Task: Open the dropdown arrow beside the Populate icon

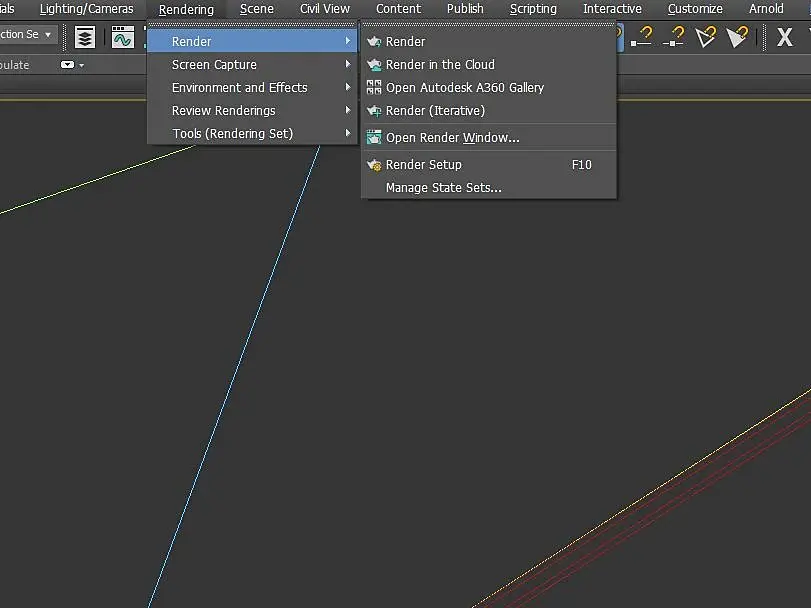Action: (81, 65)
